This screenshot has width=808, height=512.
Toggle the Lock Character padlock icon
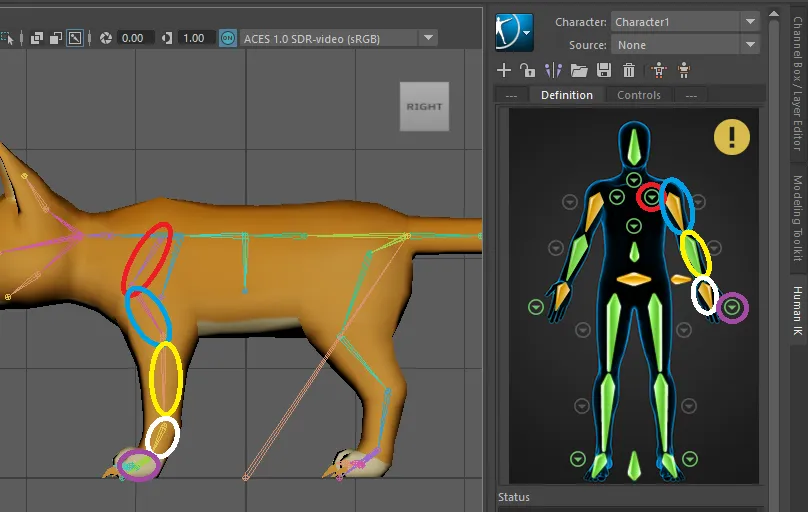click(527, 70)
